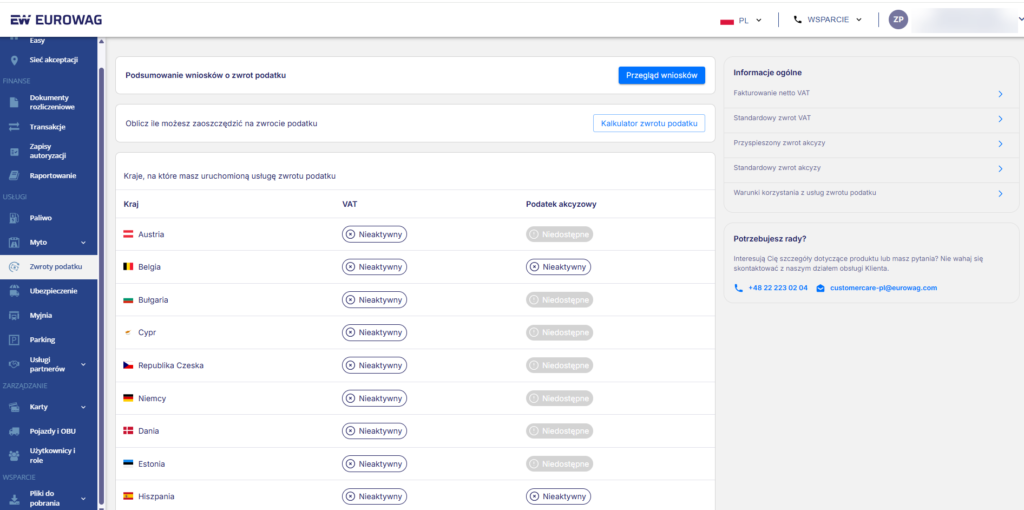Click the Austria flag icon
1024x510 pixels.
click(128, 234)
